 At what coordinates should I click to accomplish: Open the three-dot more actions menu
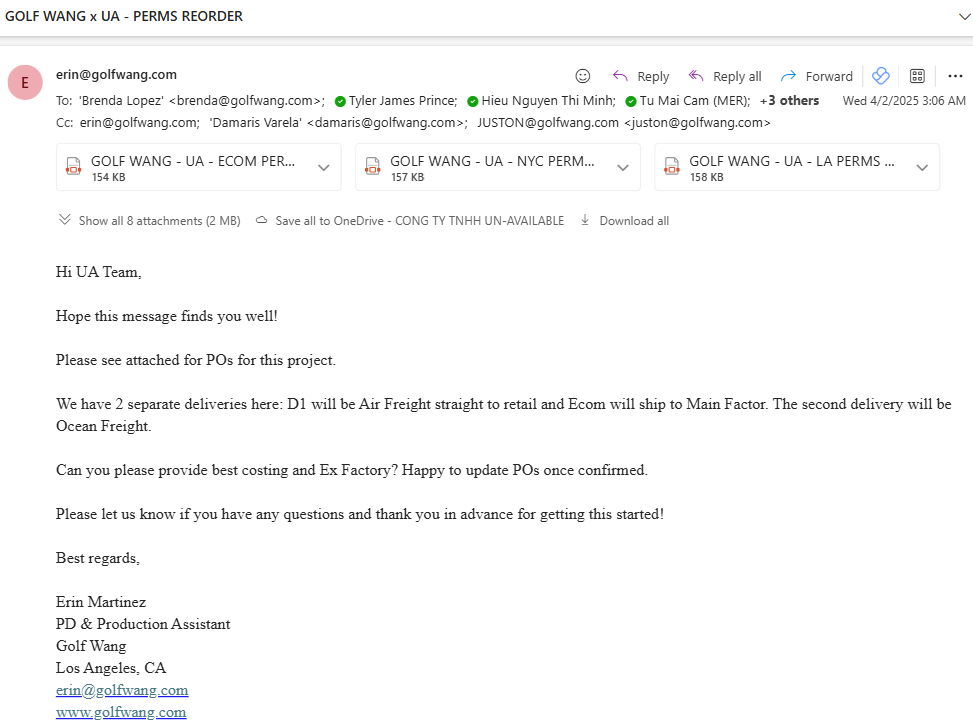[955, 76]
